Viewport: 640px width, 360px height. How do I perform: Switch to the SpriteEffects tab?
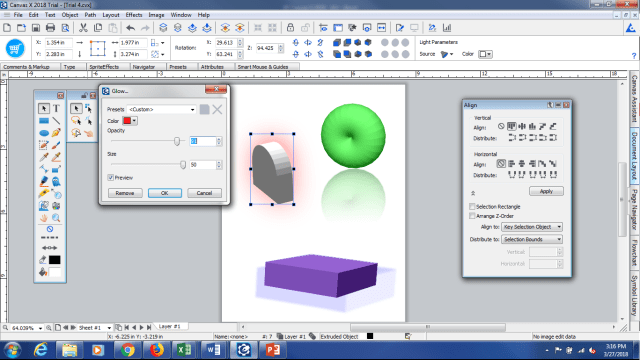coord(104,67)
